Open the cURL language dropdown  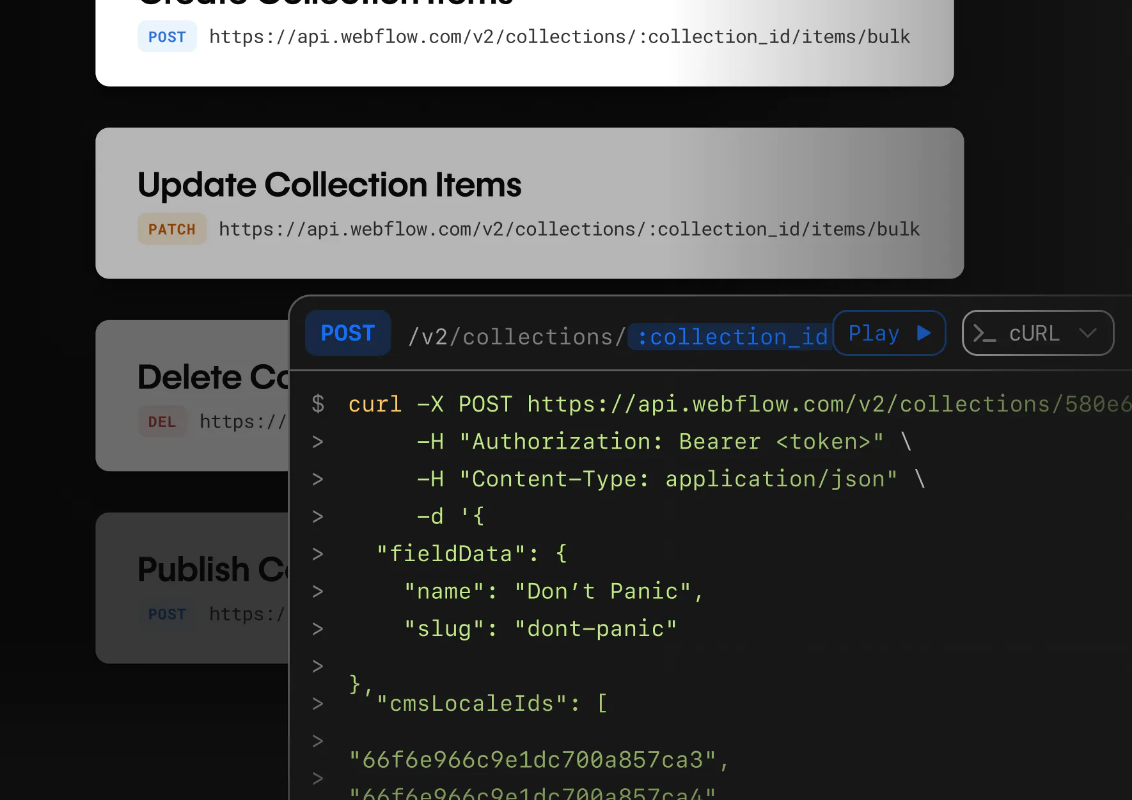(x=1038, y=333)
